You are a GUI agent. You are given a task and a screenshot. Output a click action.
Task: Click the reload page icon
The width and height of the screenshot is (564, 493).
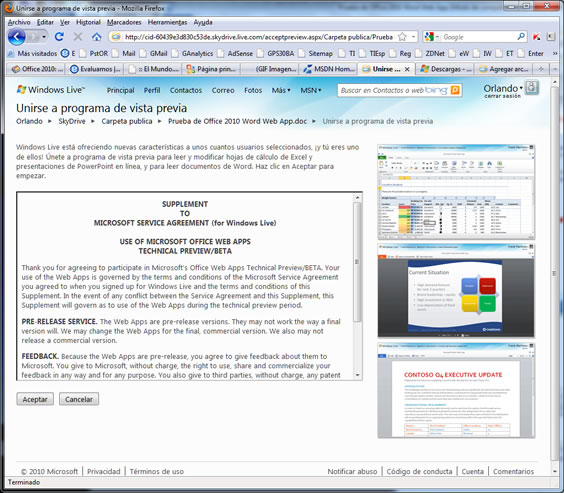tap(59, 37)
